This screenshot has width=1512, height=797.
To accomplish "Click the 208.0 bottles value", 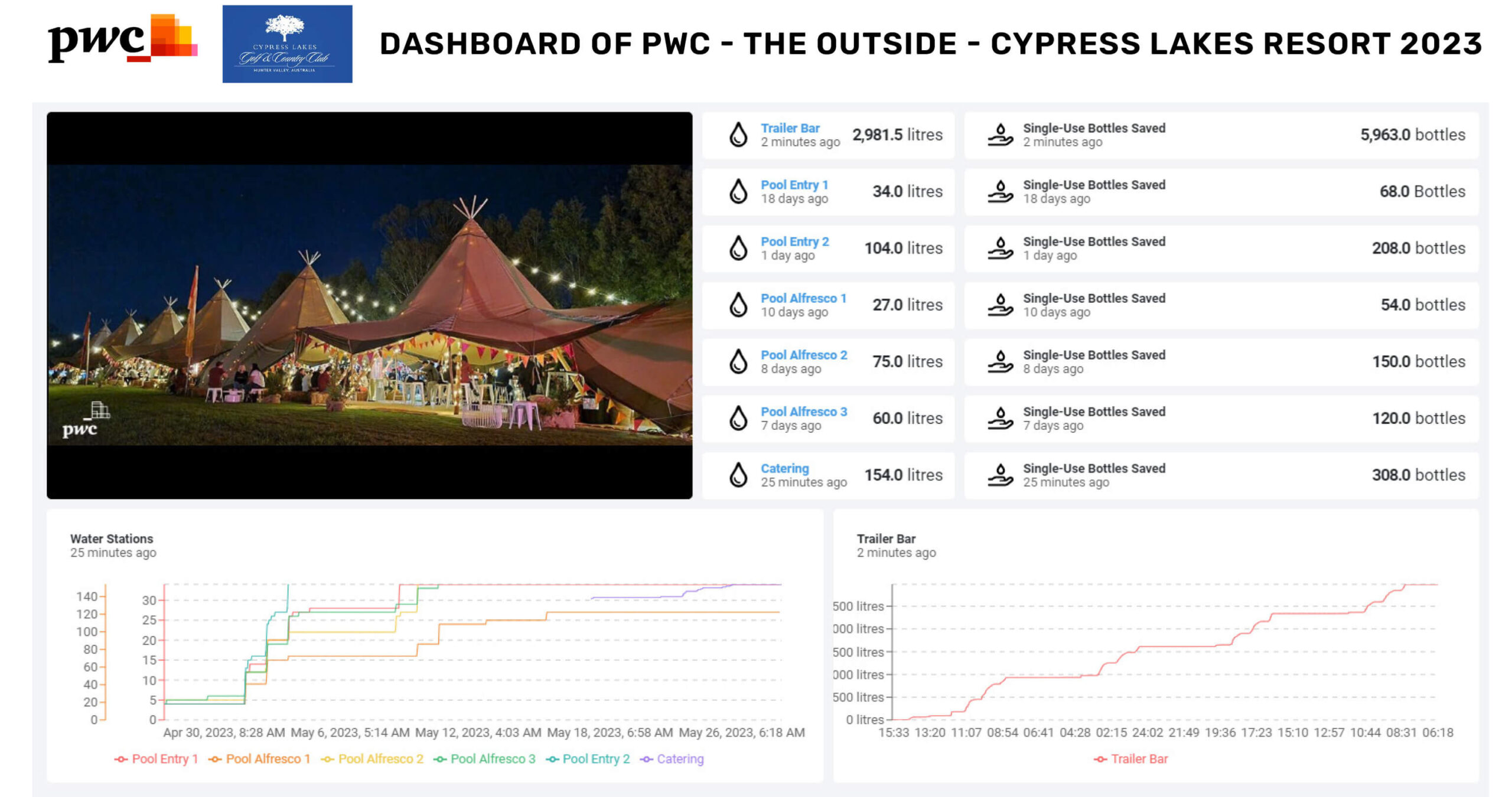I will click(1419, 248).
